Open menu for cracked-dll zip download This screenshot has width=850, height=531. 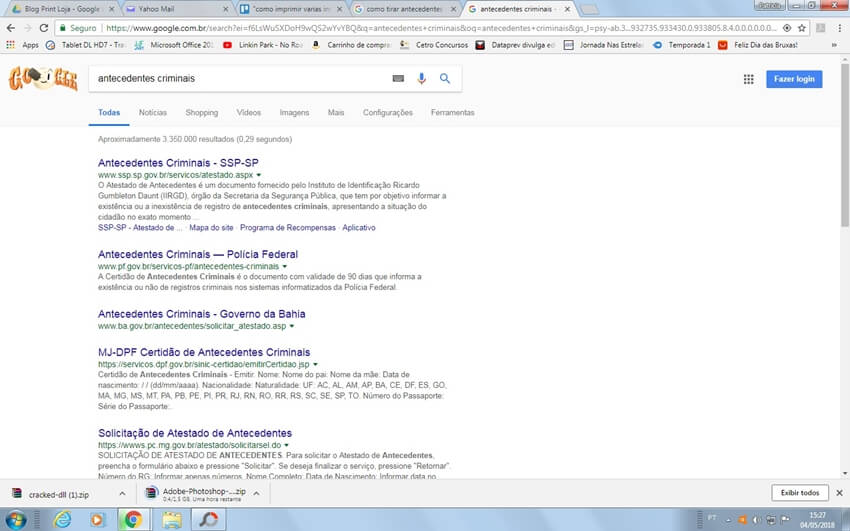(123, 493)
